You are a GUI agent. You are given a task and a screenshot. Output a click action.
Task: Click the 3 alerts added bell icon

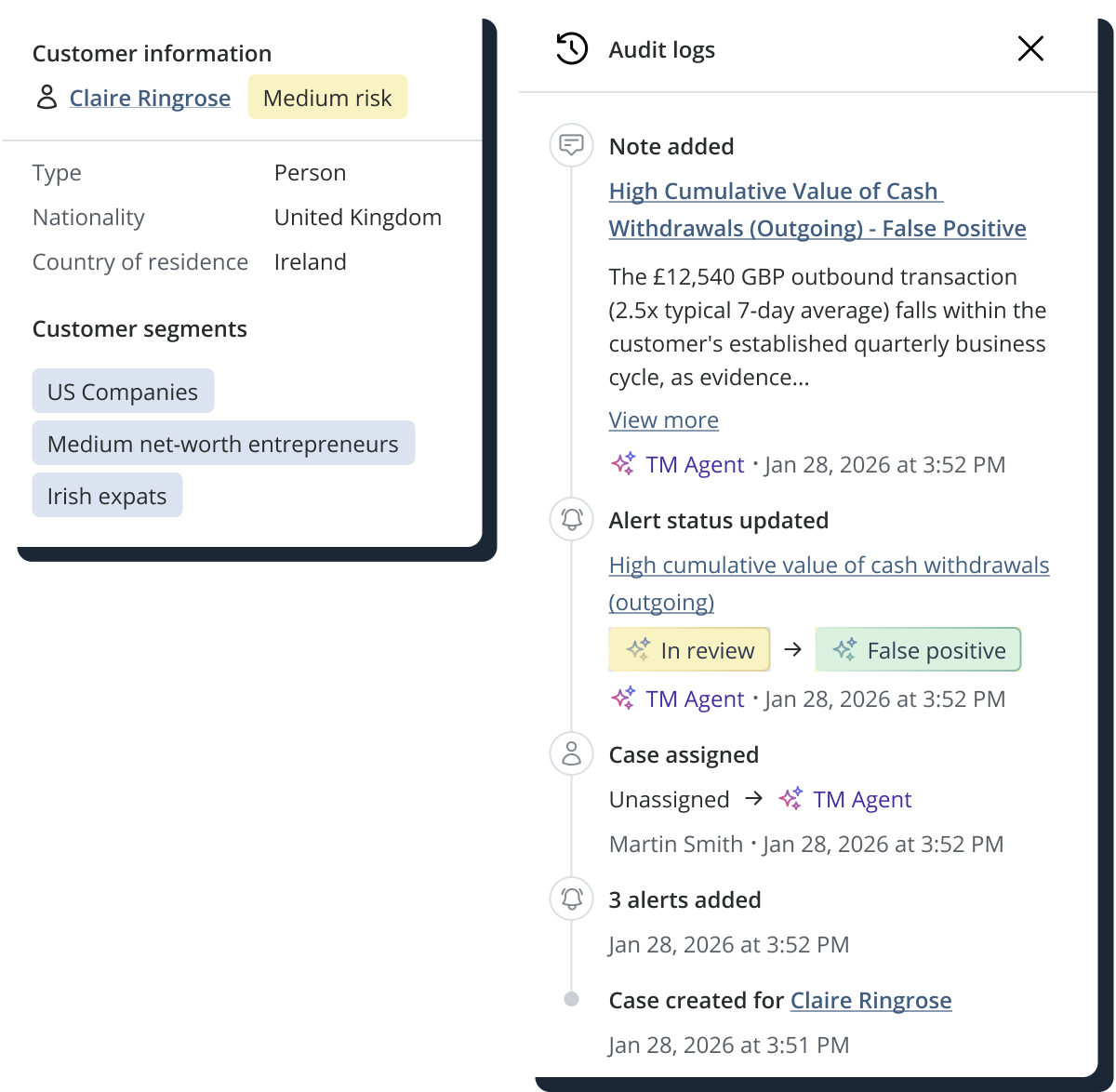(571, 899)
